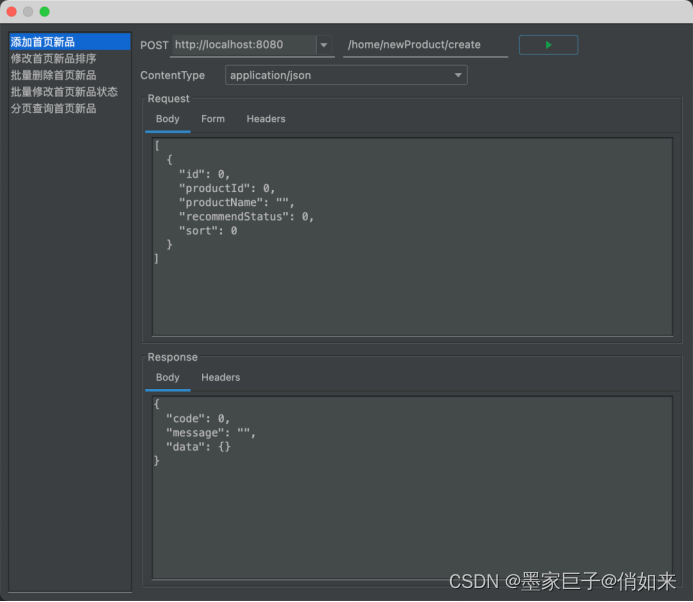Click the yellow minimize window button
The width and height of the screenshot is (693, 602).
(x=28, y=11)
